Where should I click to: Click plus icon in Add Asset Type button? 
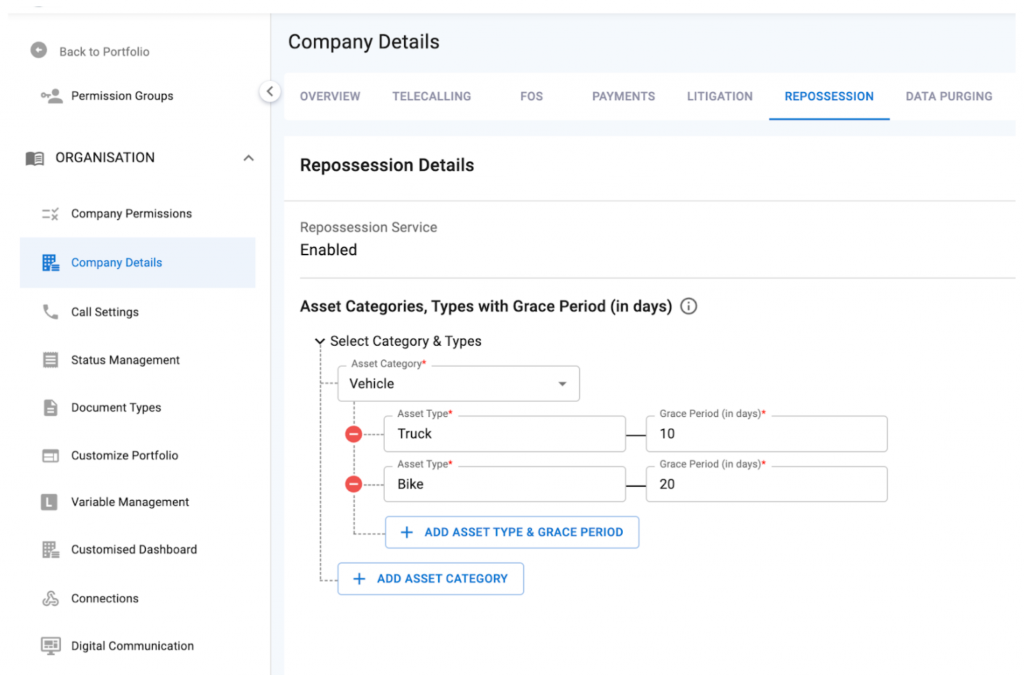coord(406,533)
